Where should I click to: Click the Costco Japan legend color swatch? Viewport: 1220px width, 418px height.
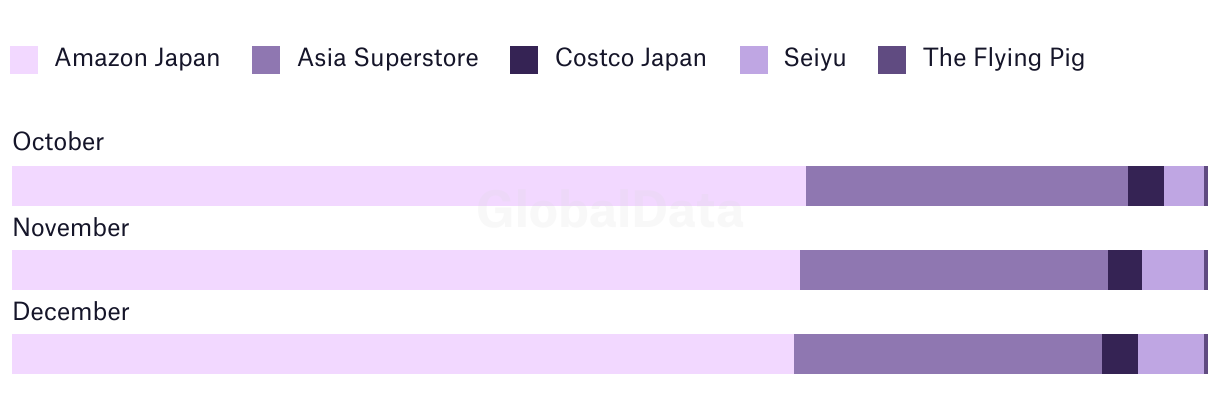click(524, 60)
